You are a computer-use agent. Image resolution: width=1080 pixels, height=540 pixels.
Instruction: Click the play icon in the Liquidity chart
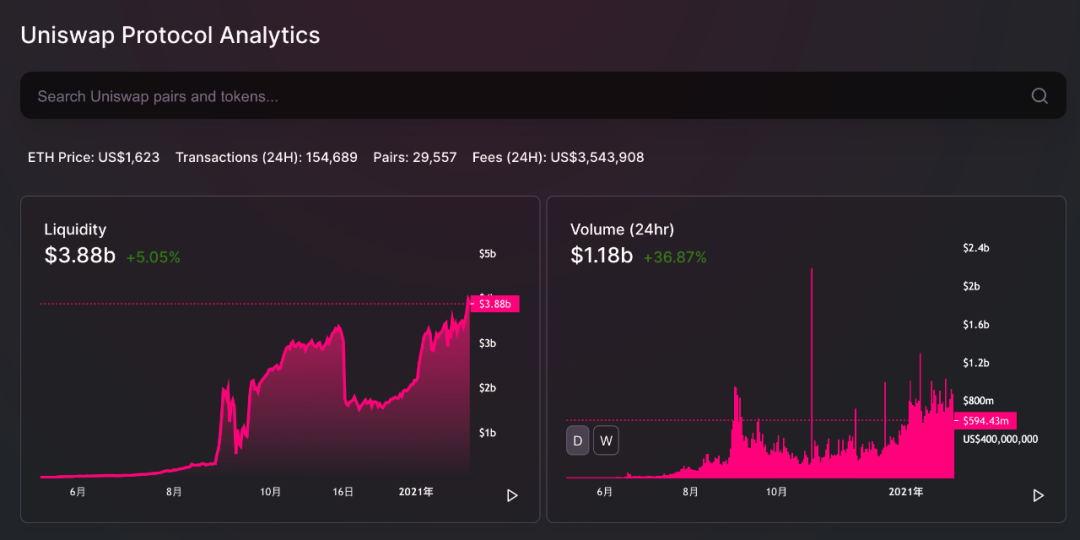(x=512, y=495)
